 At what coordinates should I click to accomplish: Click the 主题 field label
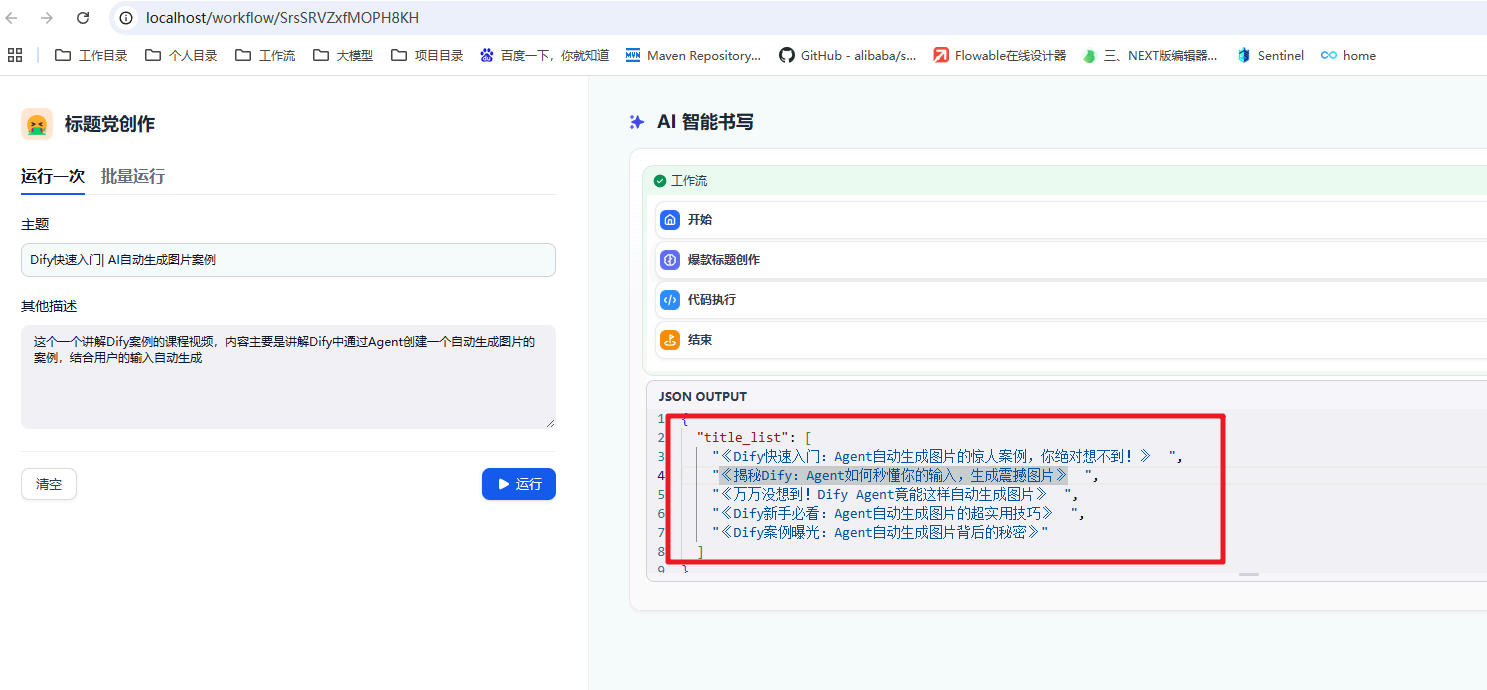tap(35, 224)
